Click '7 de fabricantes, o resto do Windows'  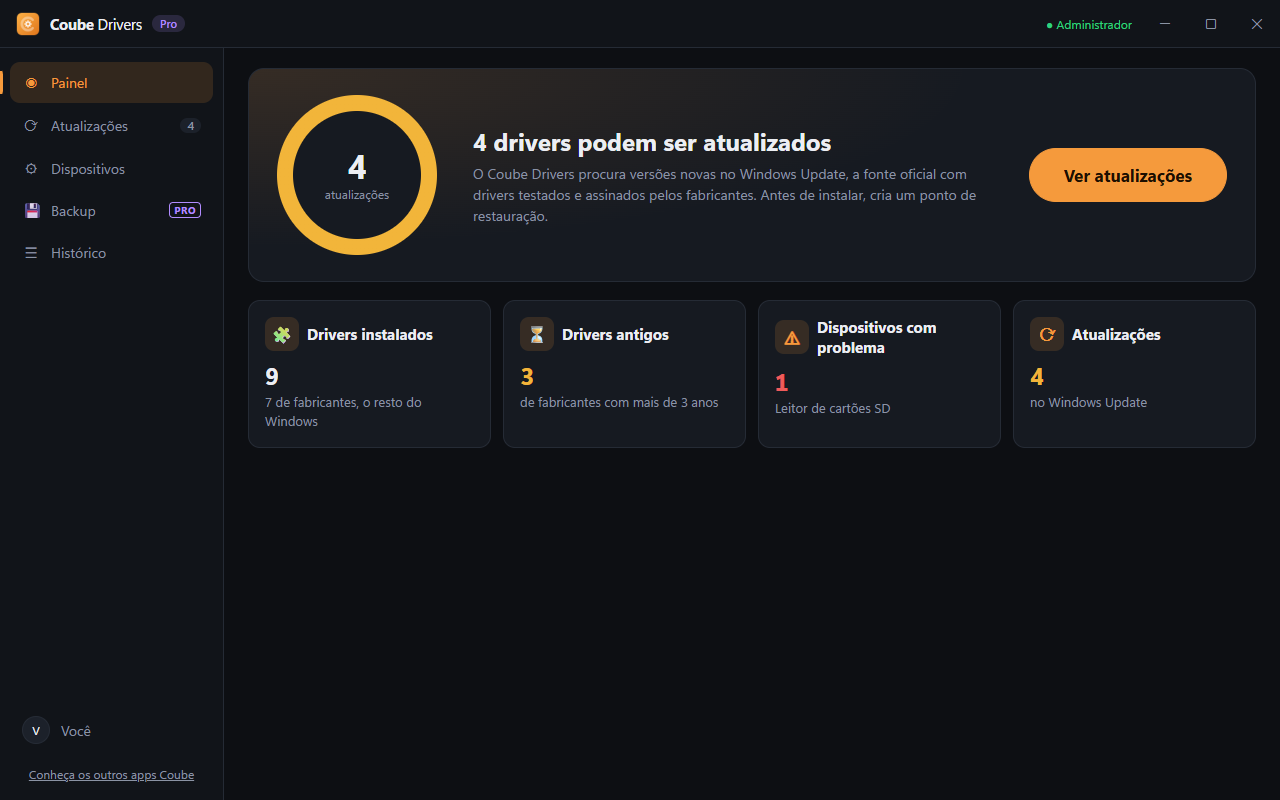pos(343,412)
